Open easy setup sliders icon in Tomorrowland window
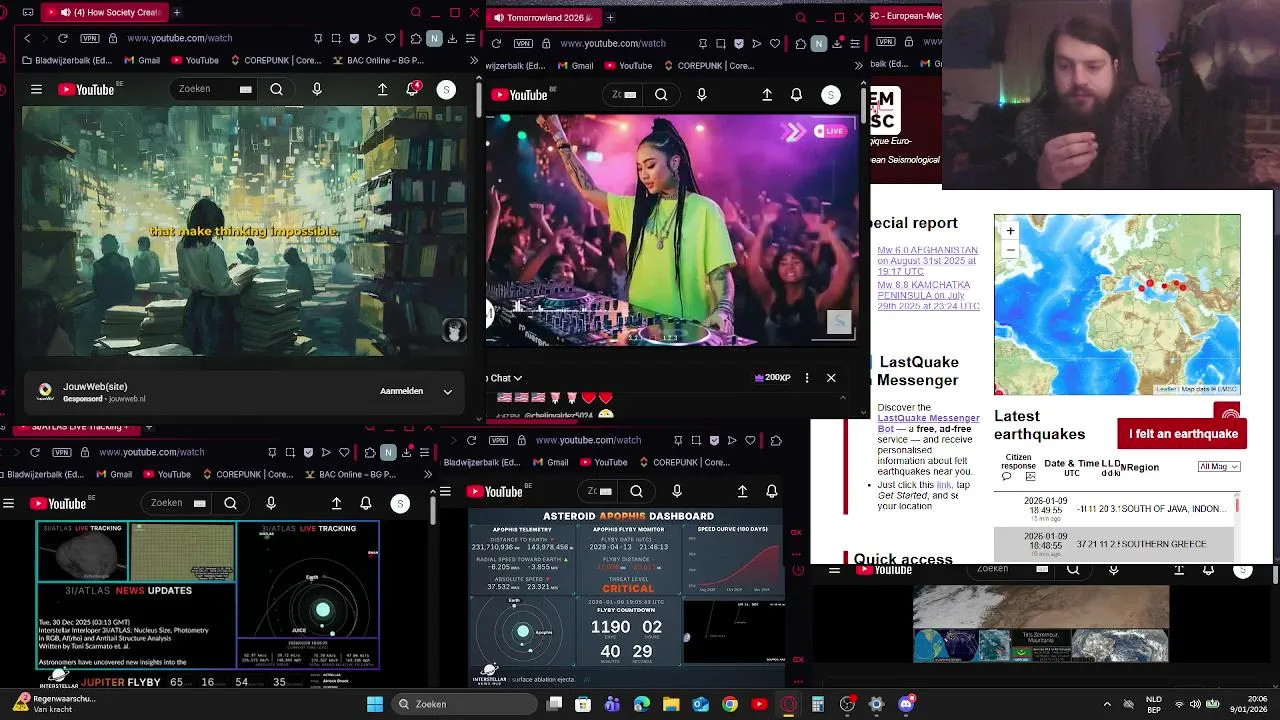1280x720 pixels. pyautogui.click(x=855, y=43)
